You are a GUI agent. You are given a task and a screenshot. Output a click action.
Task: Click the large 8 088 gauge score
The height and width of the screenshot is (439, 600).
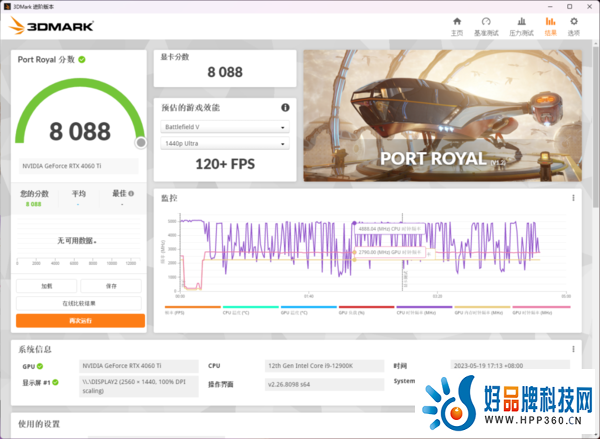coord(80,131)
